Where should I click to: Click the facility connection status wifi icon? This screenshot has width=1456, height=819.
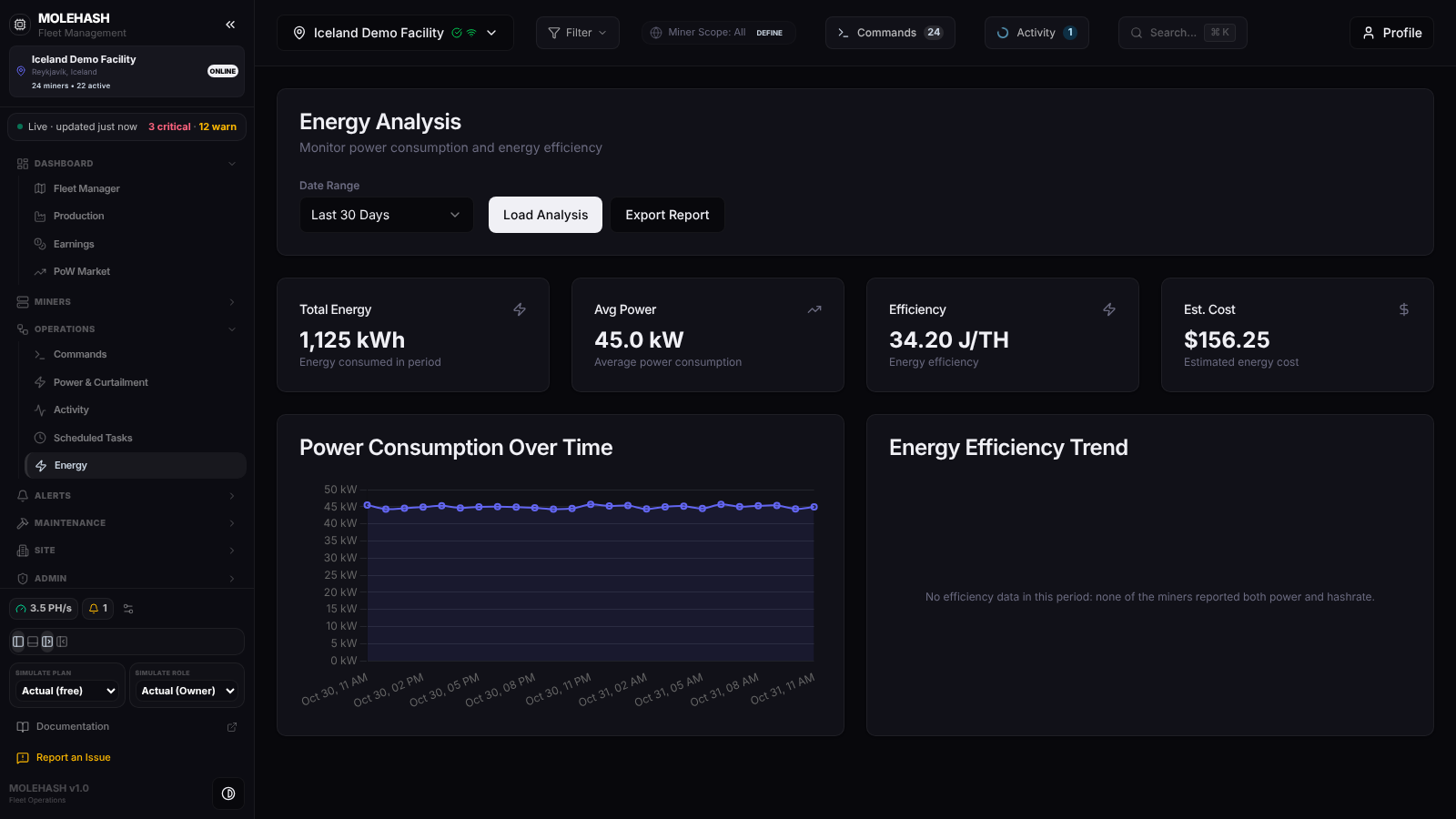tap(471, 33)
